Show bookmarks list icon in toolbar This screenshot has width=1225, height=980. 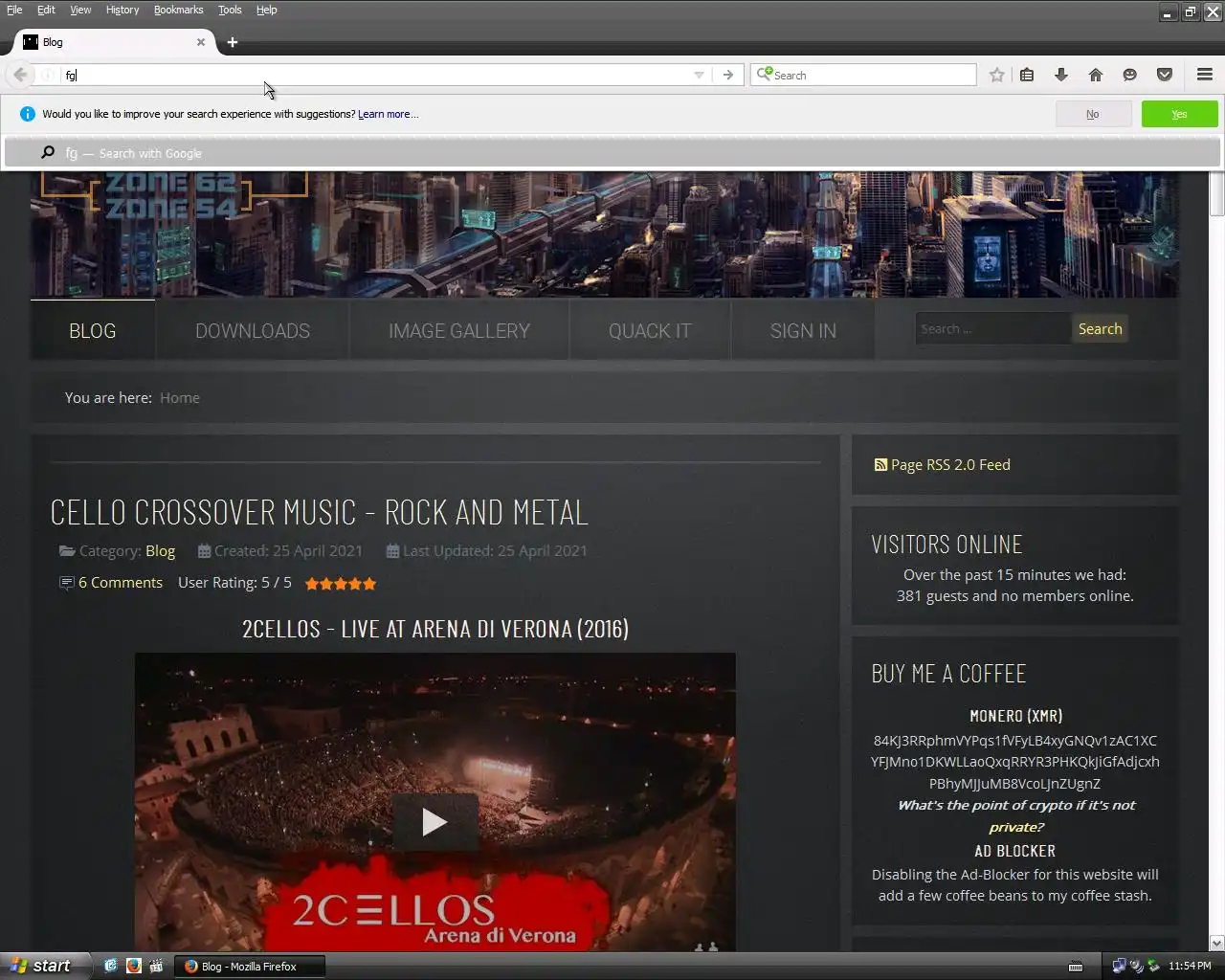click(1027, 75)
